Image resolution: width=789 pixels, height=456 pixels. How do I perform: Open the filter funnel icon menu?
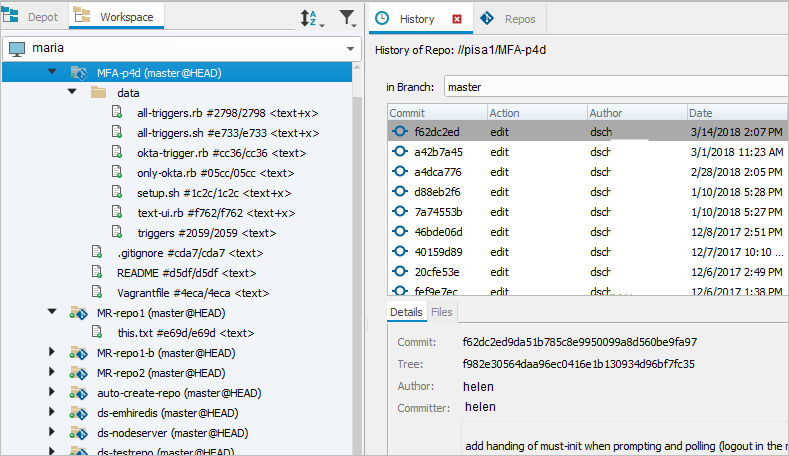[346, 18]
